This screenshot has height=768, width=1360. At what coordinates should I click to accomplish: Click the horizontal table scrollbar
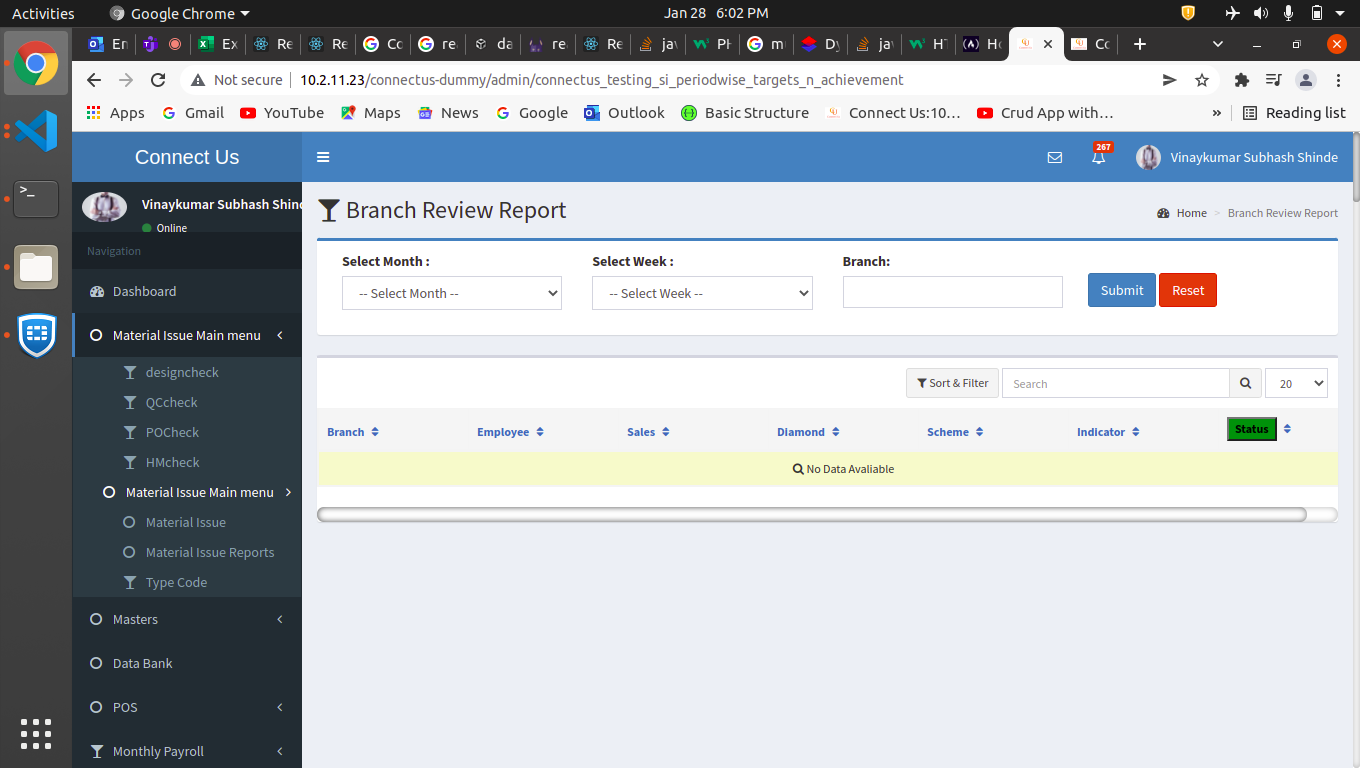click(812, 514)
